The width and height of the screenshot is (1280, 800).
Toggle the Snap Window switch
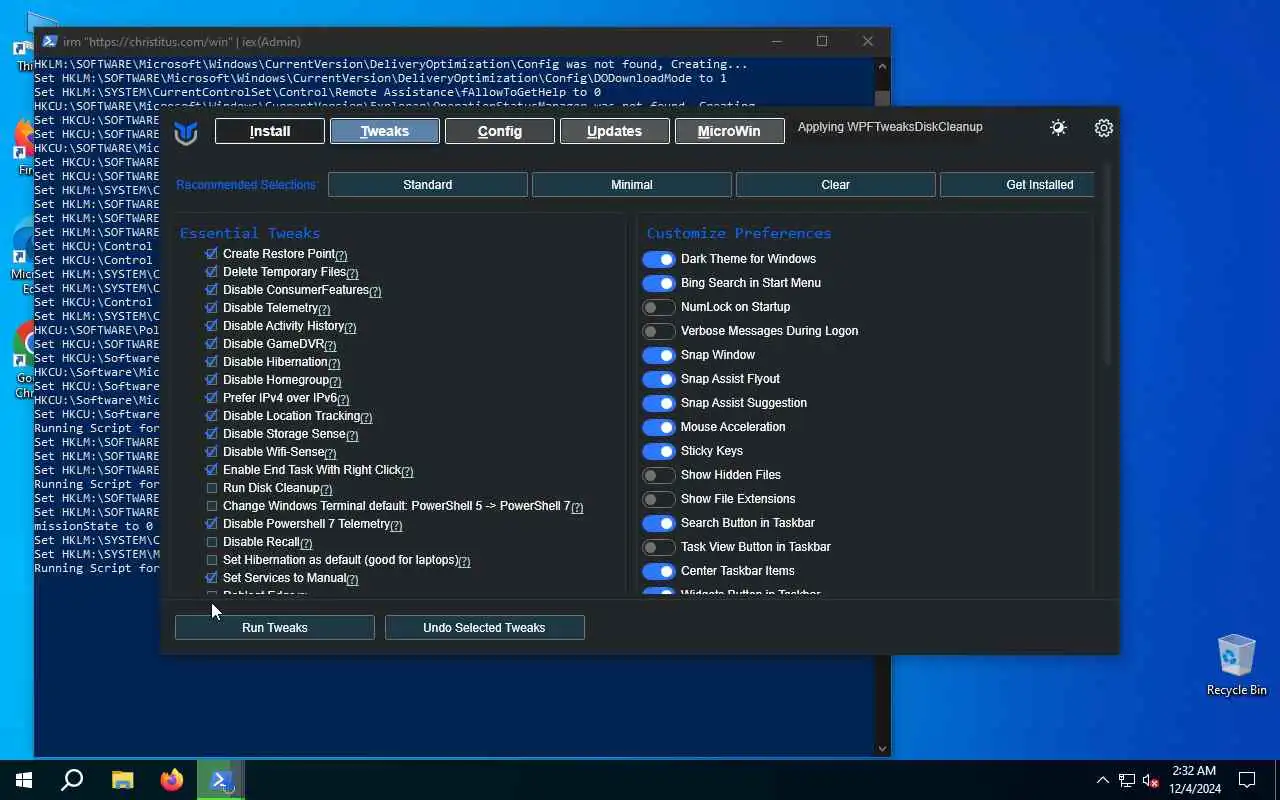coord(659,355)
